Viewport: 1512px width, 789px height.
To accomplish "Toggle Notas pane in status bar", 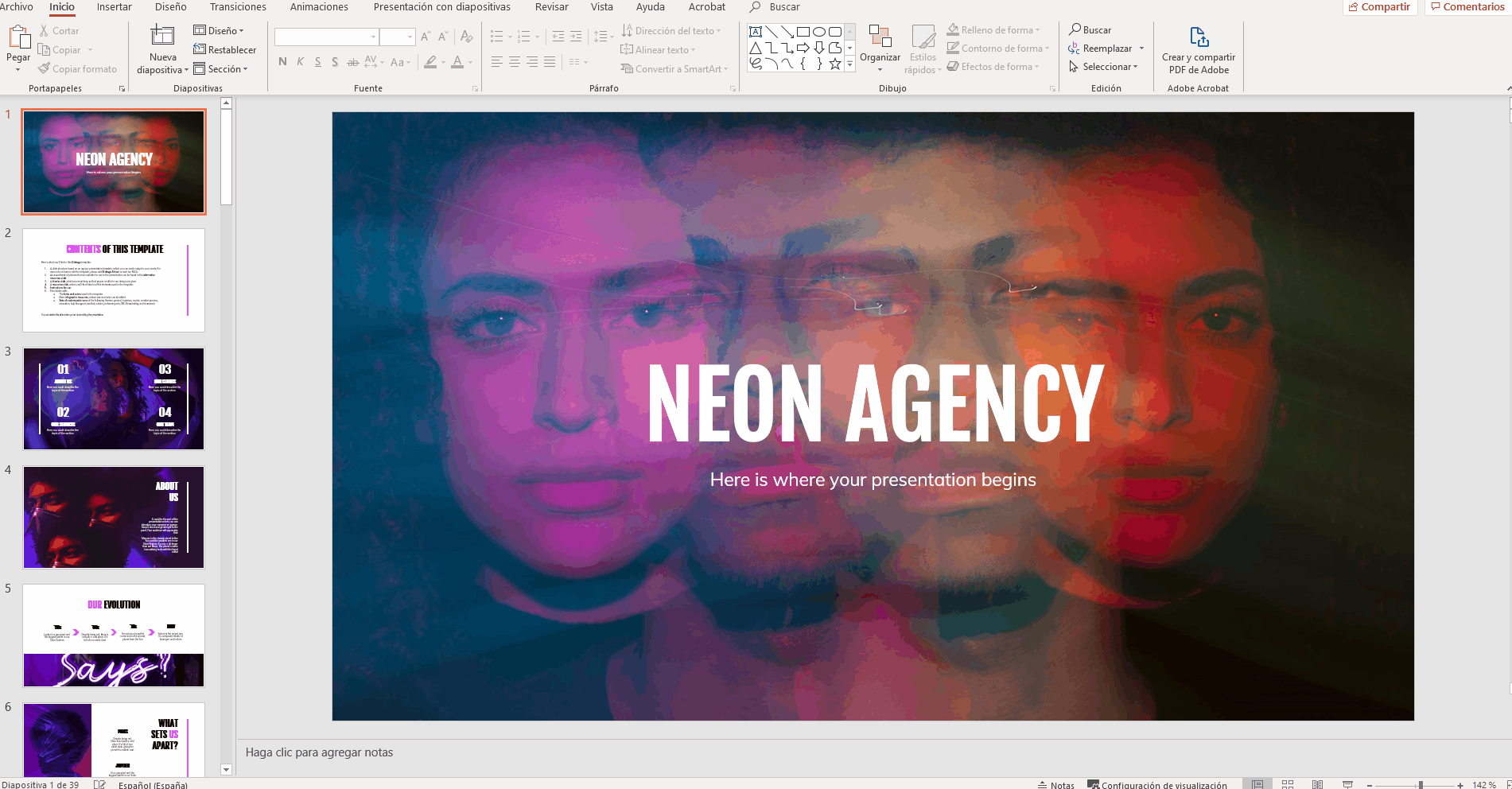I will pos(1056,785).
